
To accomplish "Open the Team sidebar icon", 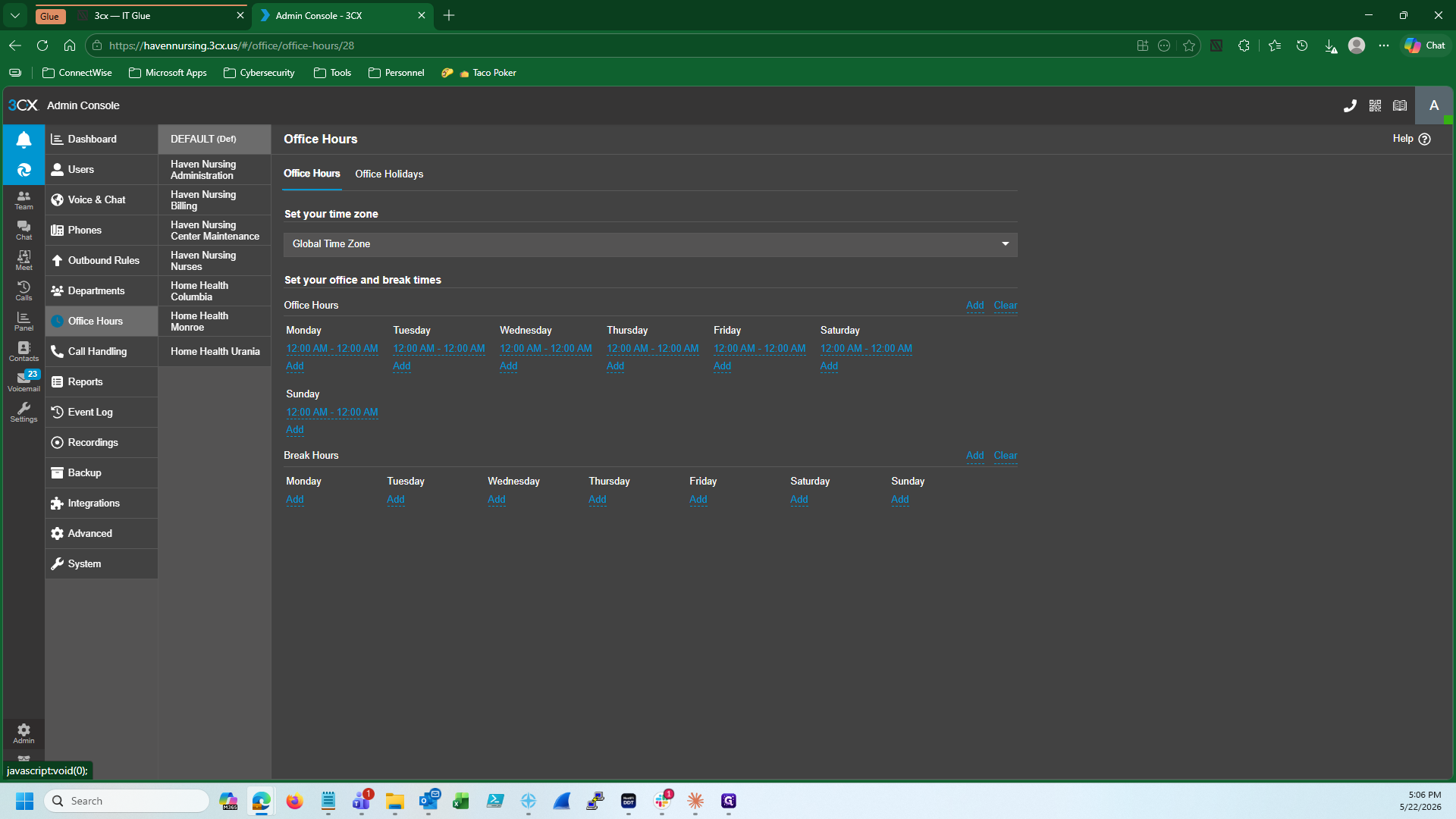I will pos(24,200).
